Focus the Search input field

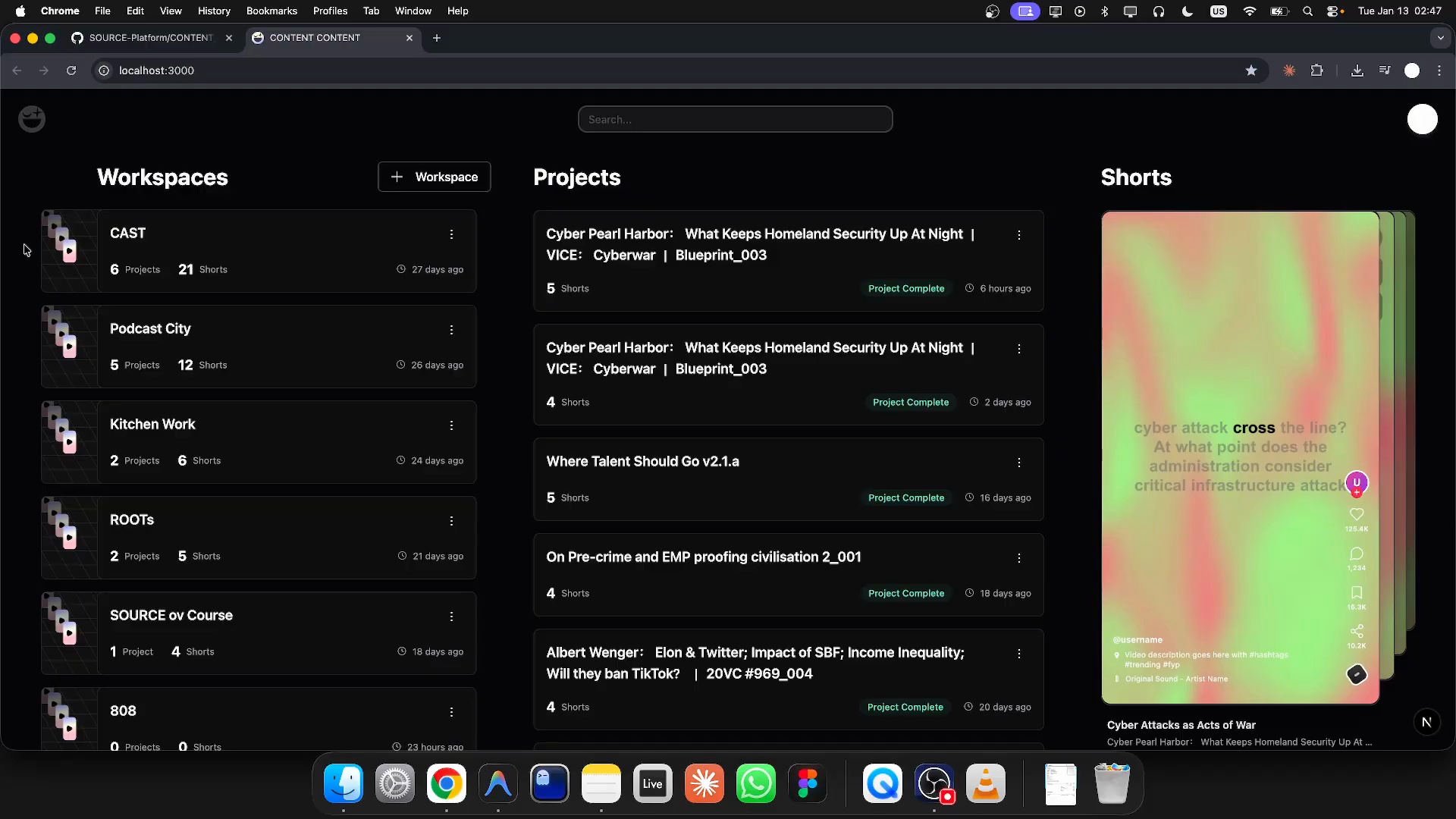(x=735, y=119)
